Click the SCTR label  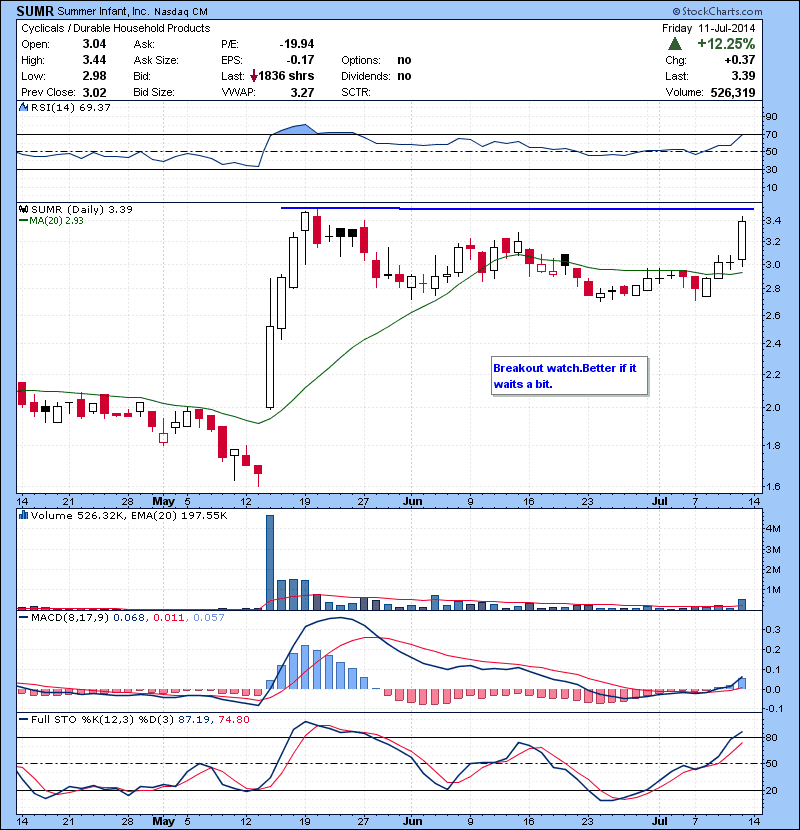(355, 92)
